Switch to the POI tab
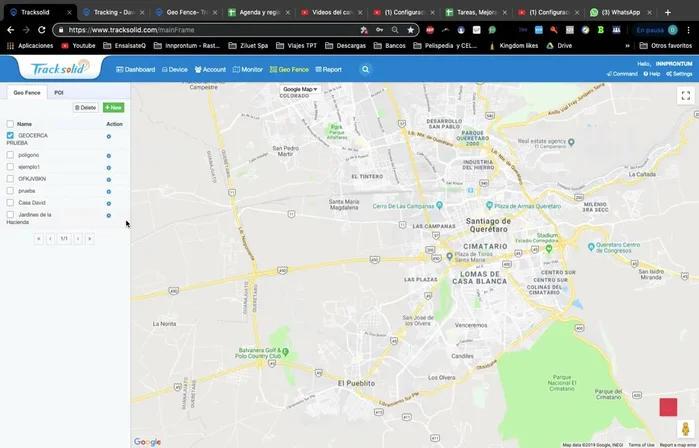Viewport: 699px width, 448px height. tap(59, 93)
